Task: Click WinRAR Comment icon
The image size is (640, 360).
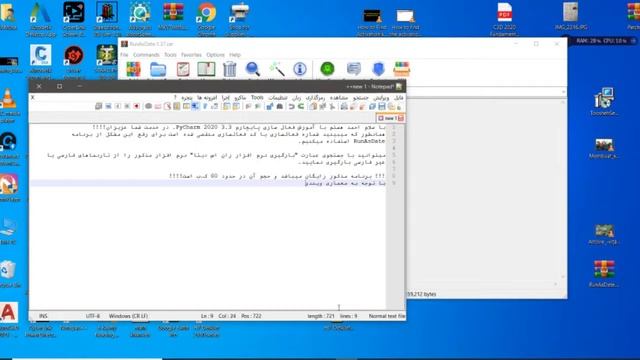Action: 353,69
